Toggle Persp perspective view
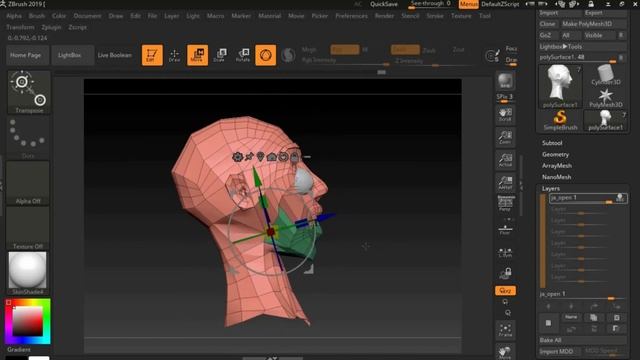This screenshot has width=640, height=360. 505,204
